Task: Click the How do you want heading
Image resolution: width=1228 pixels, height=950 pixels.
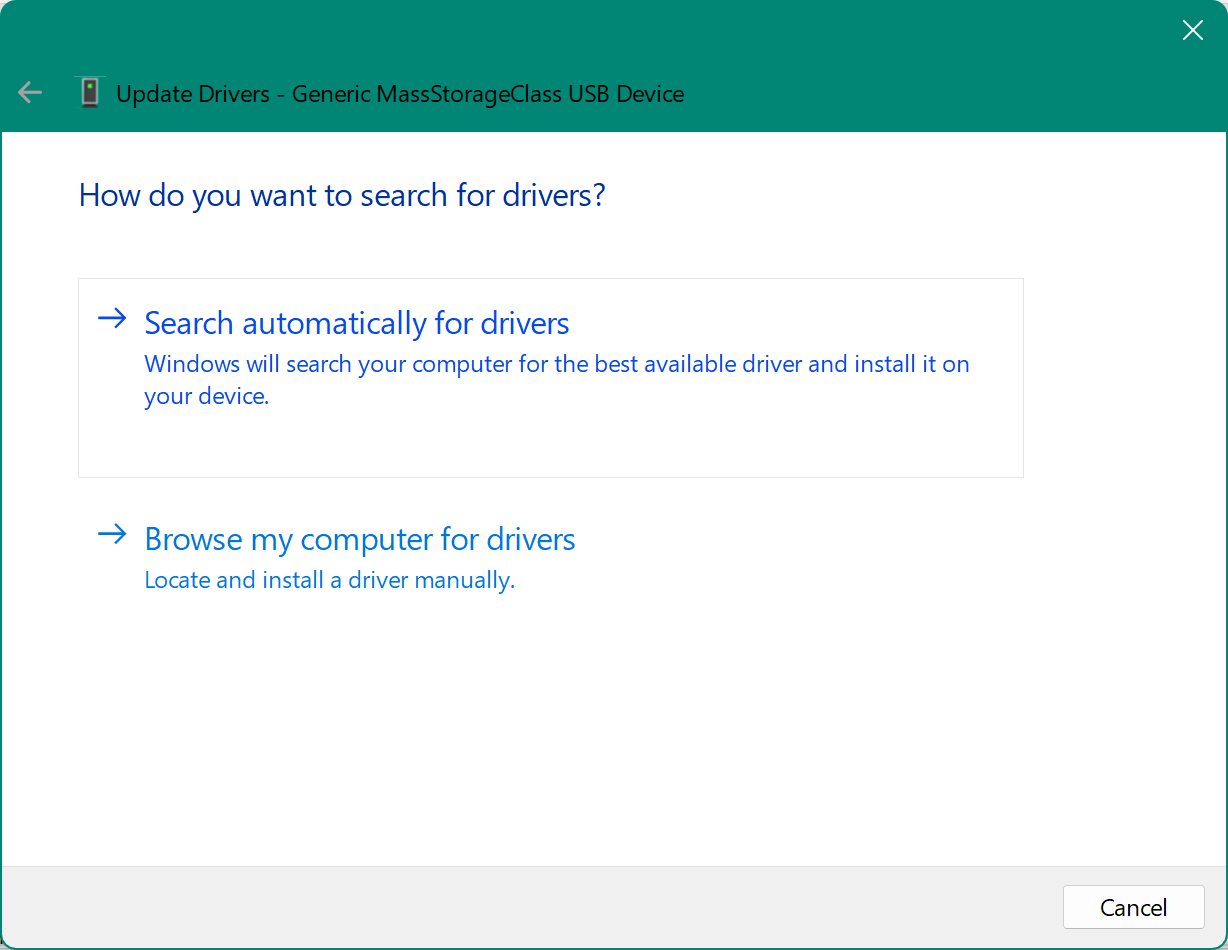Action: click(x=341, y=195)
